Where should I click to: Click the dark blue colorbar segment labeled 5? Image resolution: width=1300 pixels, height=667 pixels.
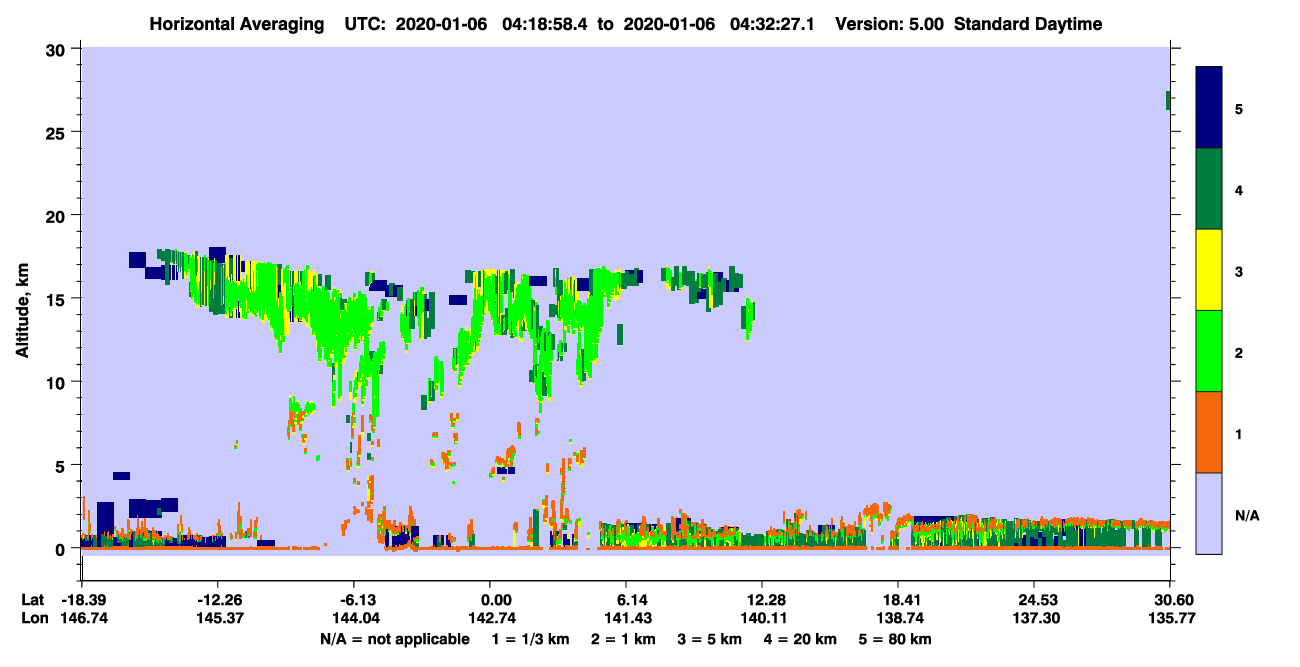[1209, 107]
